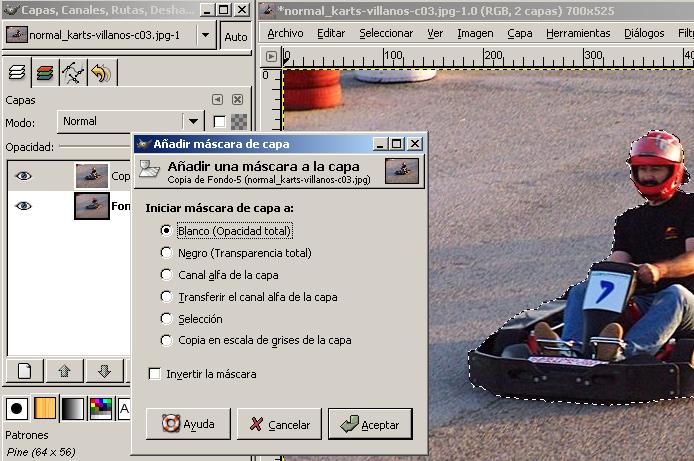
Task: Open the Imagen menu
Action: pyautogui.click(x=475, y=33)
